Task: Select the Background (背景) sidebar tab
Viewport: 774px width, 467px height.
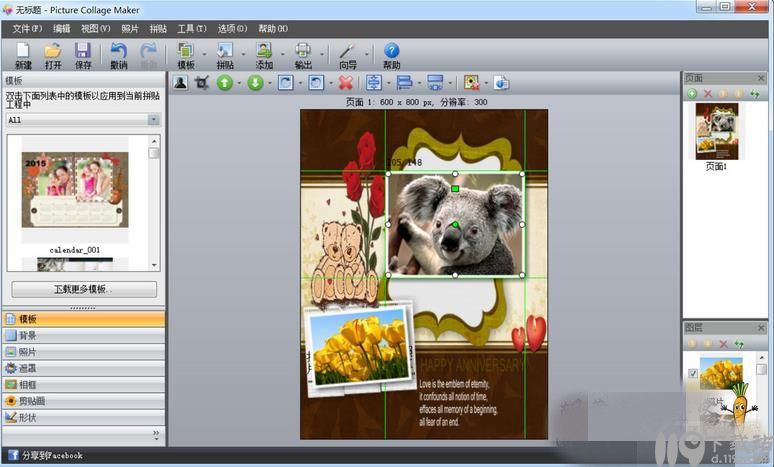Action: tap(84, 336)
